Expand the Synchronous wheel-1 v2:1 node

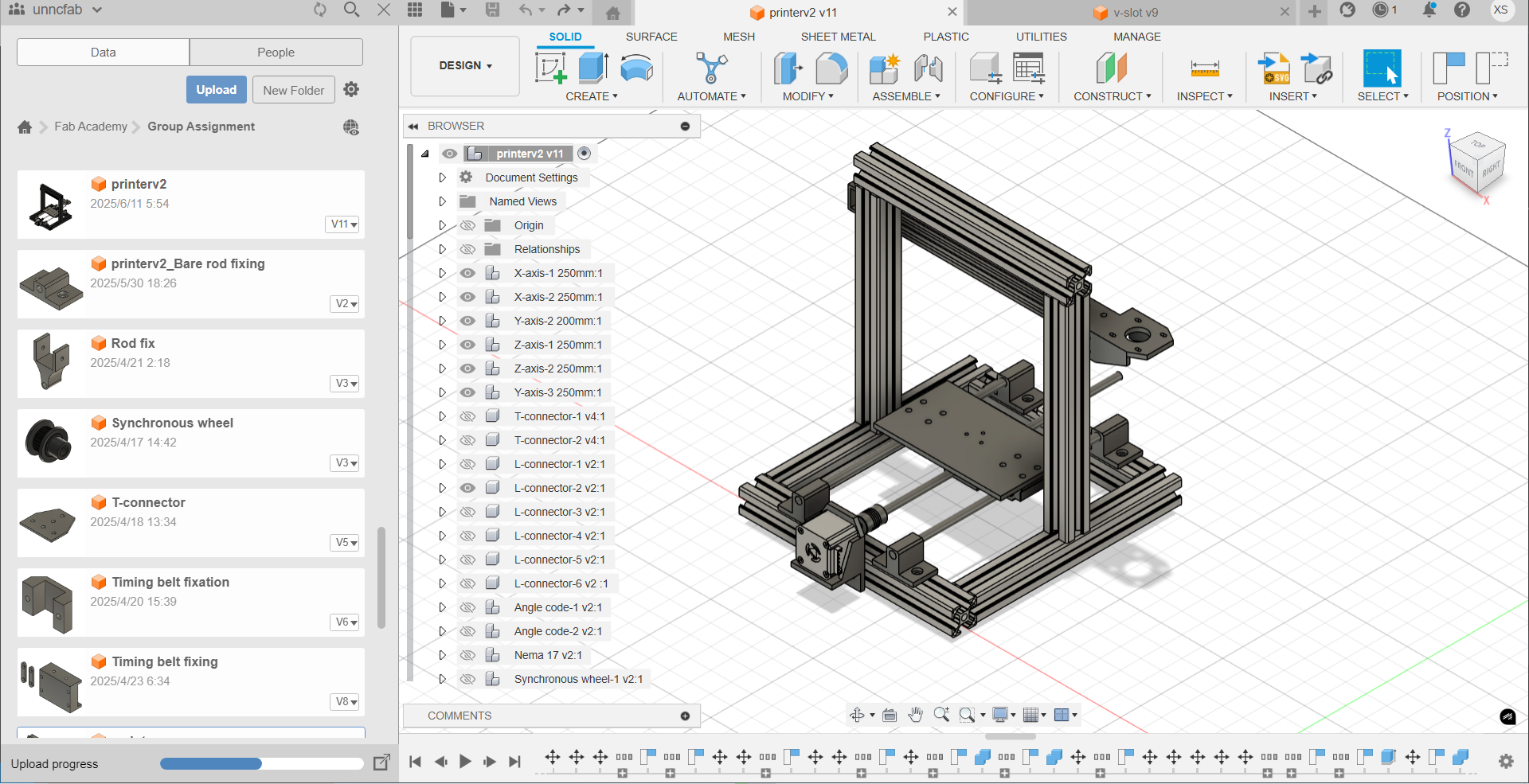click(x=443, y=679)
